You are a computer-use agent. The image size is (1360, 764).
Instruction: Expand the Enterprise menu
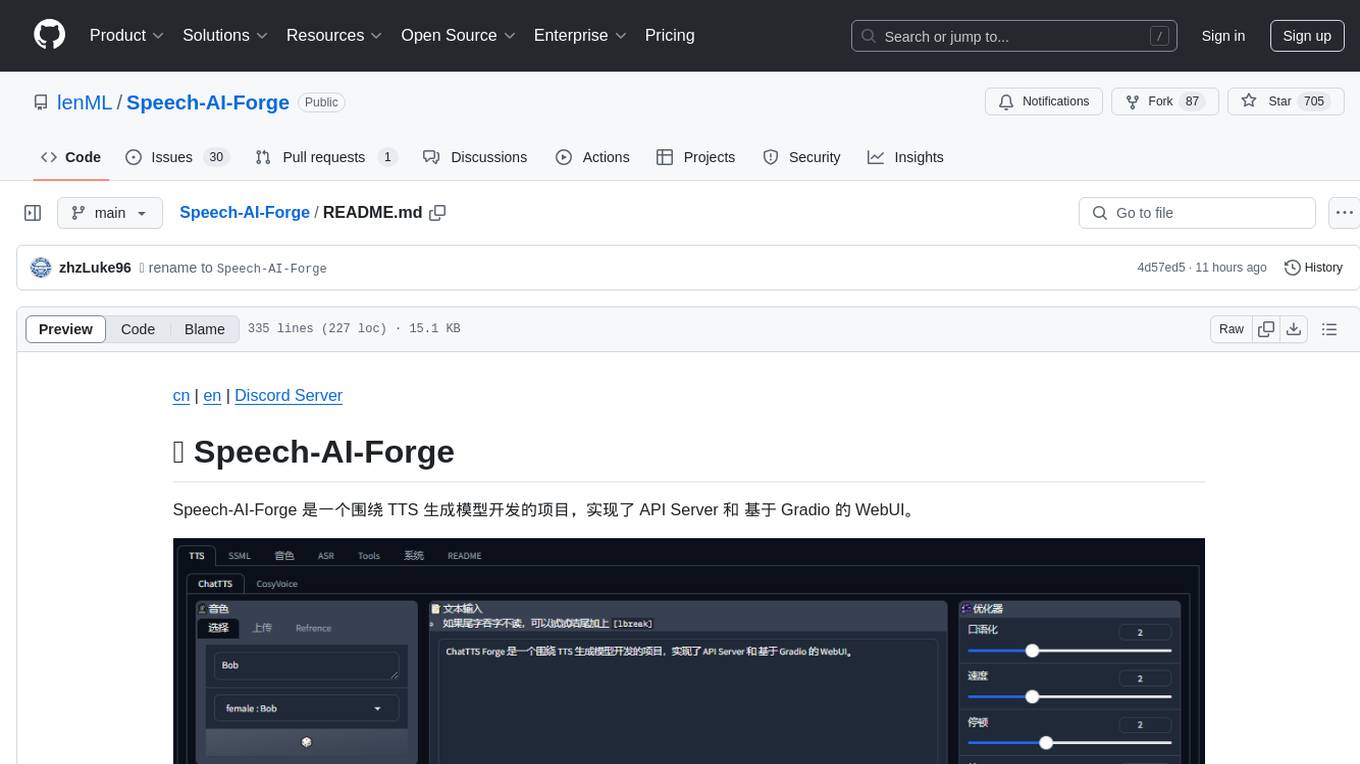coord(580,35)
